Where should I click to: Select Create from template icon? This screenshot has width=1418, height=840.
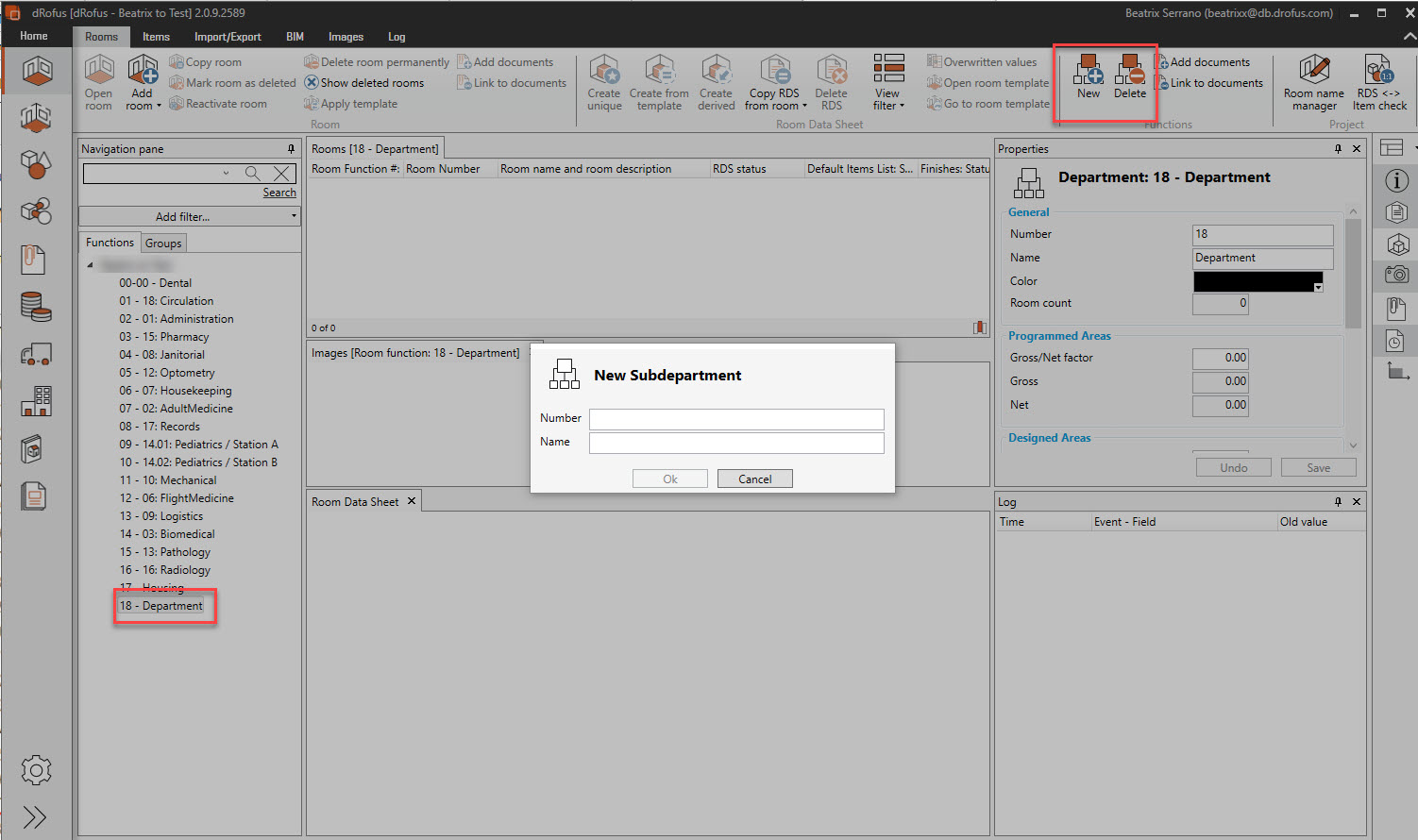point(659,71)
